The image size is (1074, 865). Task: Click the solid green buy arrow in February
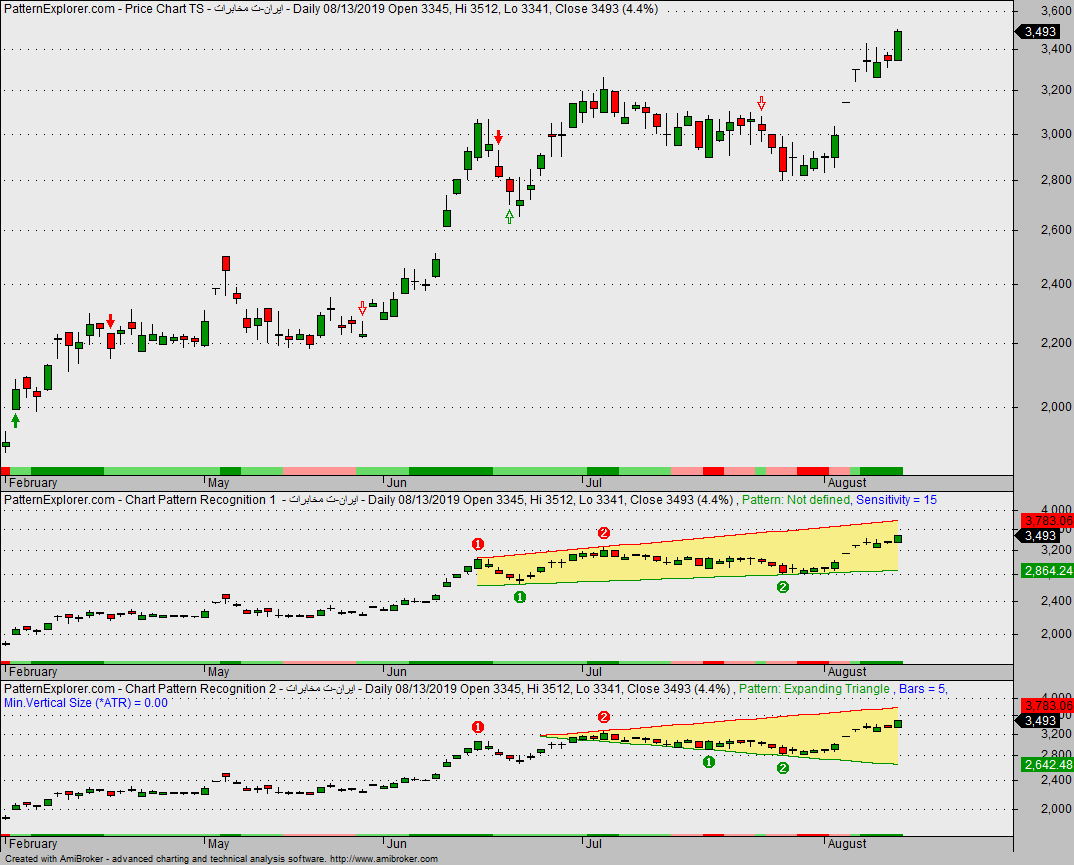pyautogui.click(x=16, y=420)
